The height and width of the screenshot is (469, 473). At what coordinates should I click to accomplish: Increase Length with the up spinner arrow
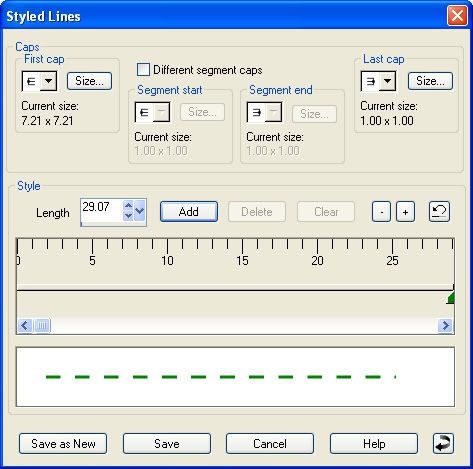pos(128,205)
